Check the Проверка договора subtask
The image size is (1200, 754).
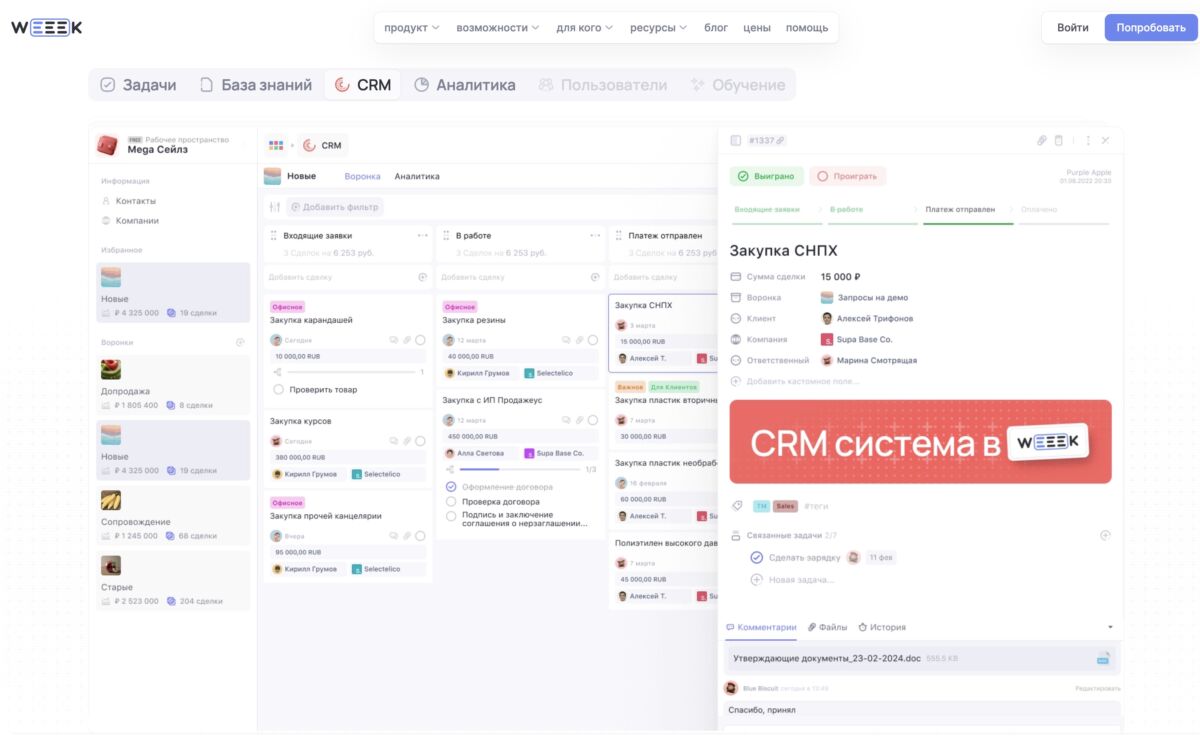(451, 502)
